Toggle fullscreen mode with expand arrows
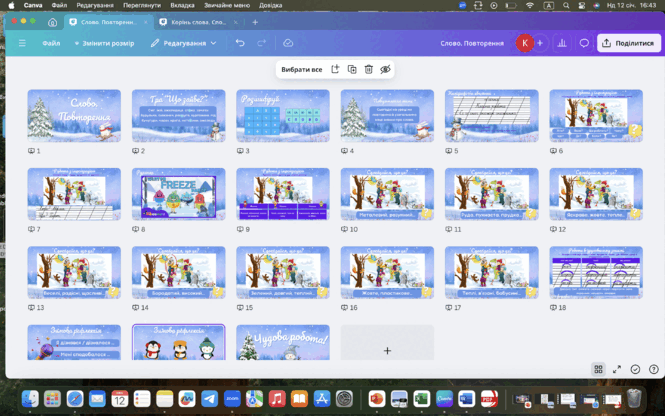 tap(617, 369)
